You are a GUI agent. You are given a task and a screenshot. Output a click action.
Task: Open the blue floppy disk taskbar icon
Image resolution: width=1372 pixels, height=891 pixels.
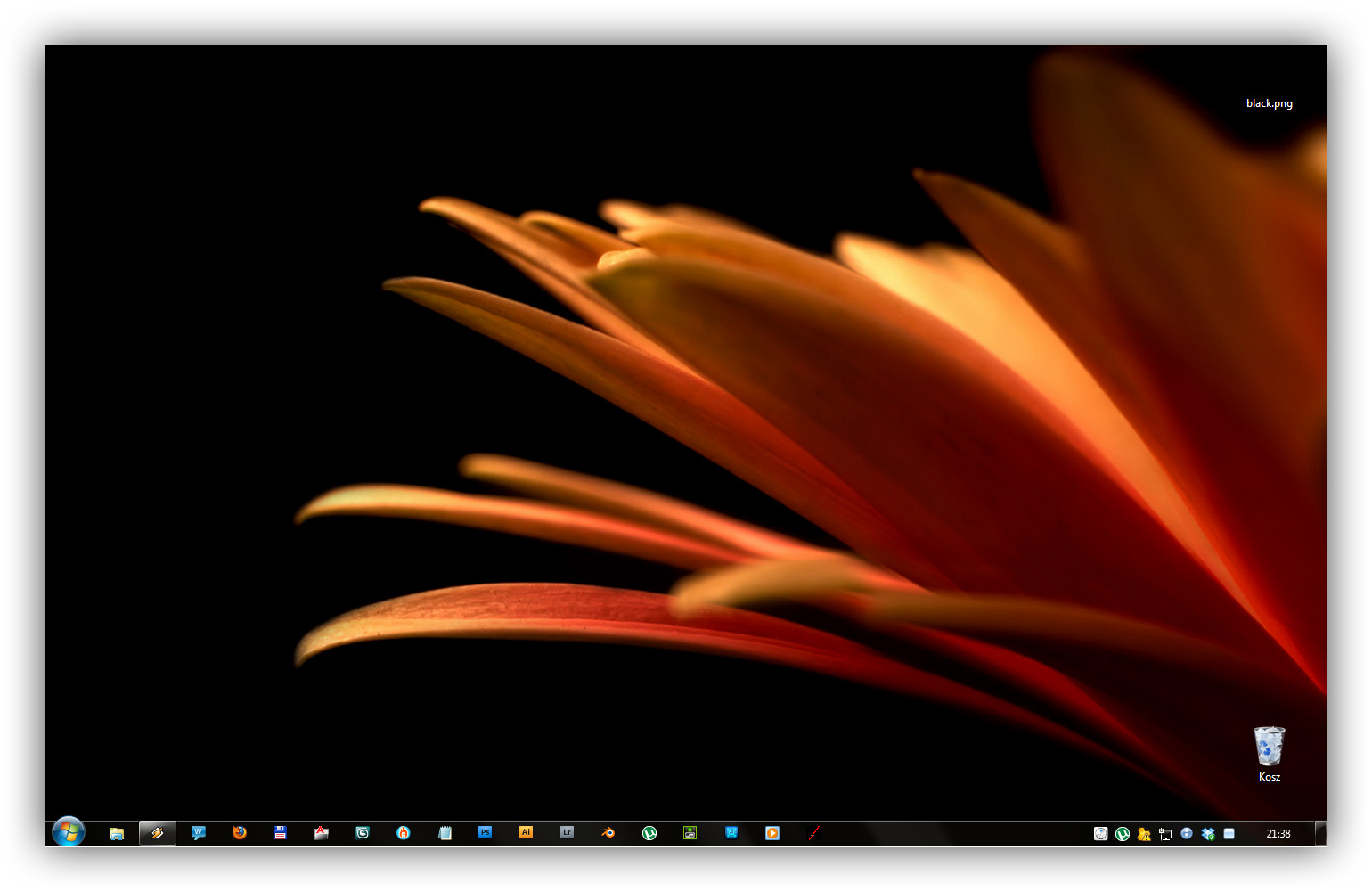coord(281,833)
